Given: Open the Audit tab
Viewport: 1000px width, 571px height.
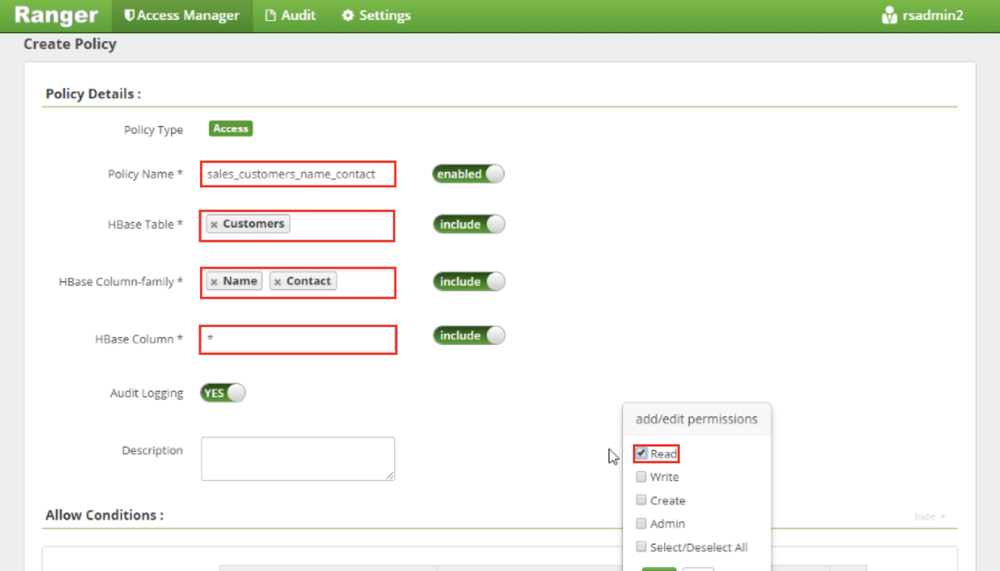Looking at the screenshot, I should click(291, 15).
